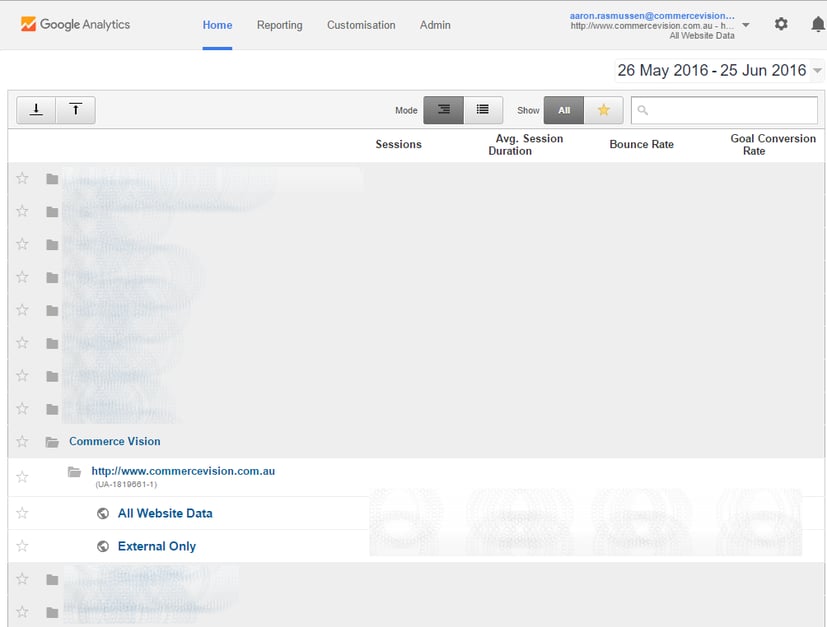This screenshot has height=627, width=827.
Task: Click the Sessions column header
Action: coord(398,144)
